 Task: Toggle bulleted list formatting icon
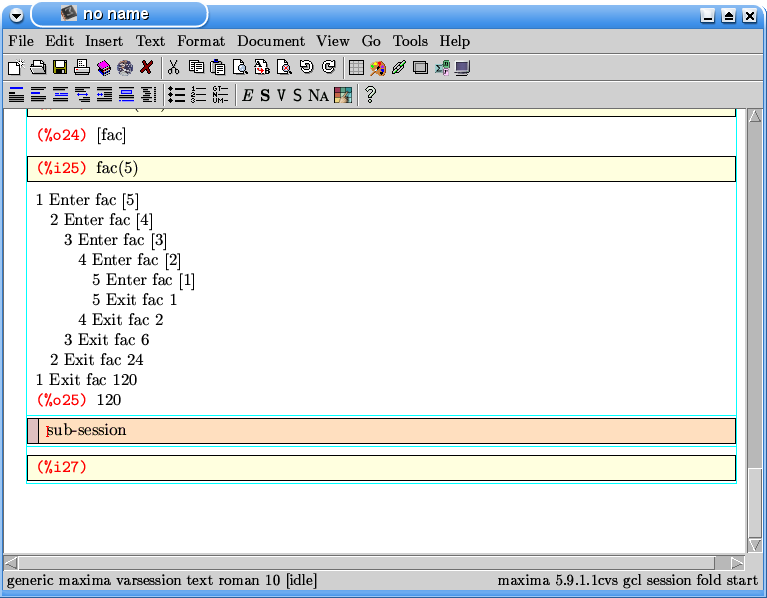(x=176, y=95)
